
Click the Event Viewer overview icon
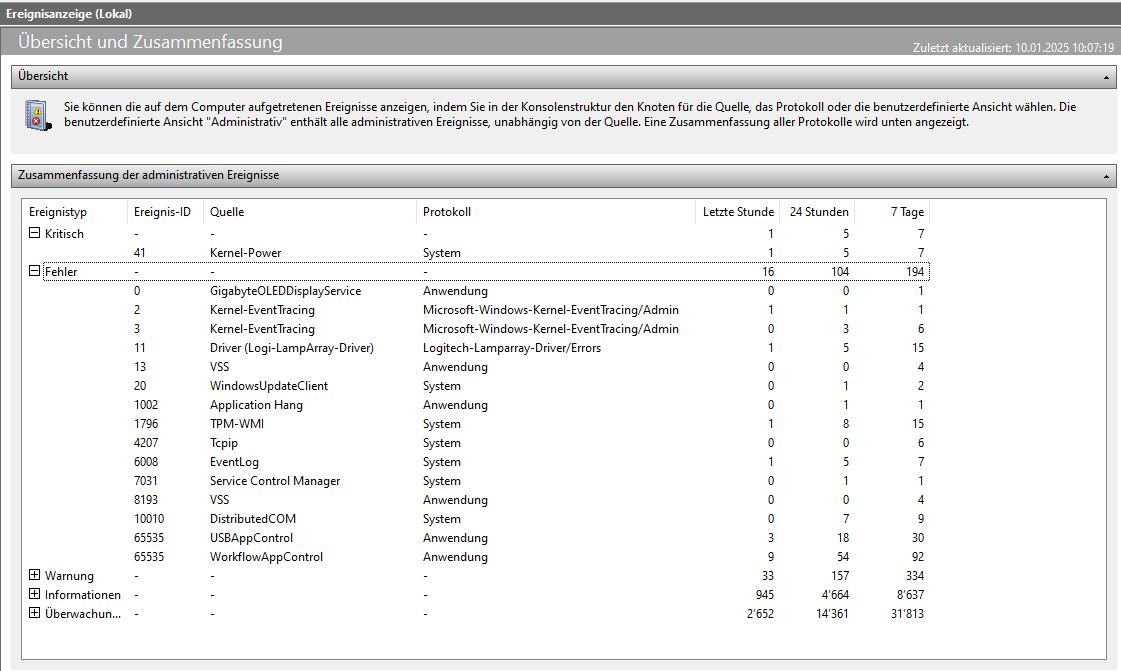[38, 115]
